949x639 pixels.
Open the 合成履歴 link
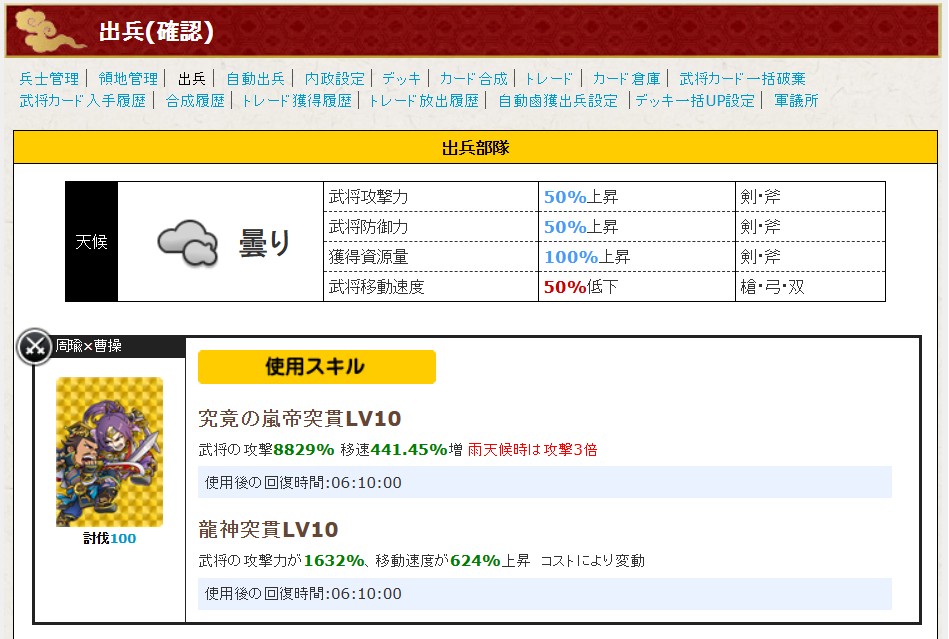click(195, 101)
